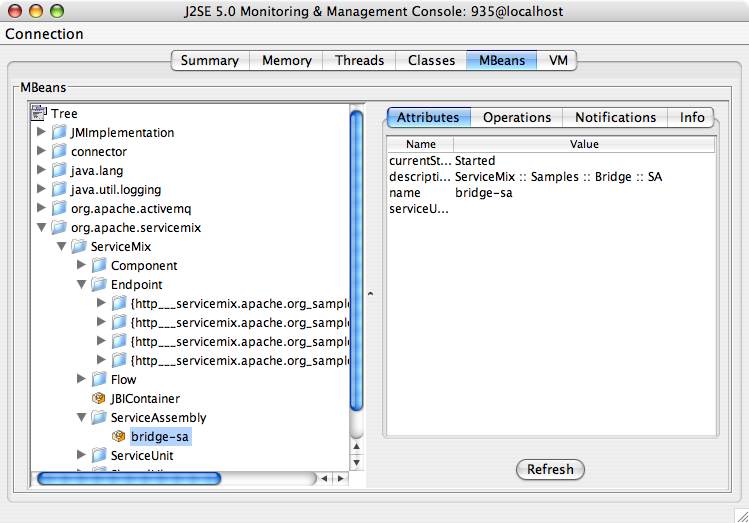
Task: Select the JBIContainer tree item
Action: click(x=145, y=398)
